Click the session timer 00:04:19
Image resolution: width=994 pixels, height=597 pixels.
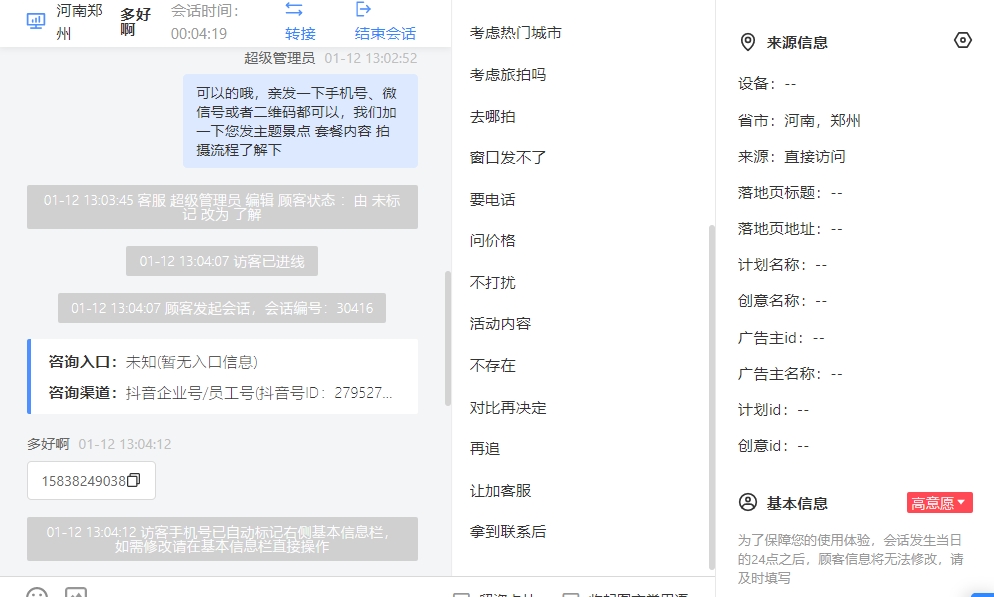pos(199,34)
